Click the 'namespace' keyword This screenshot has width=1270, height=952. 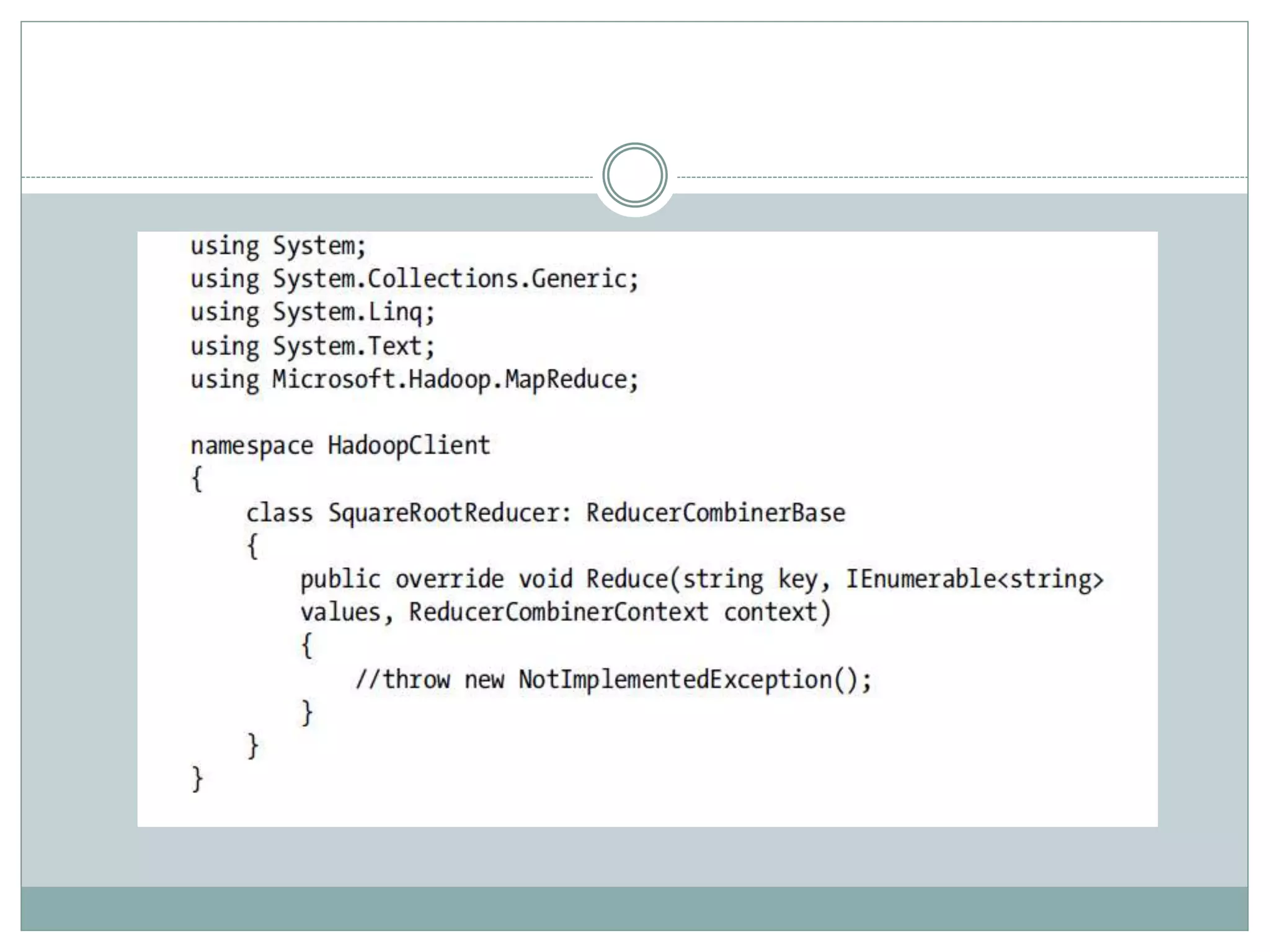[252, 446]
